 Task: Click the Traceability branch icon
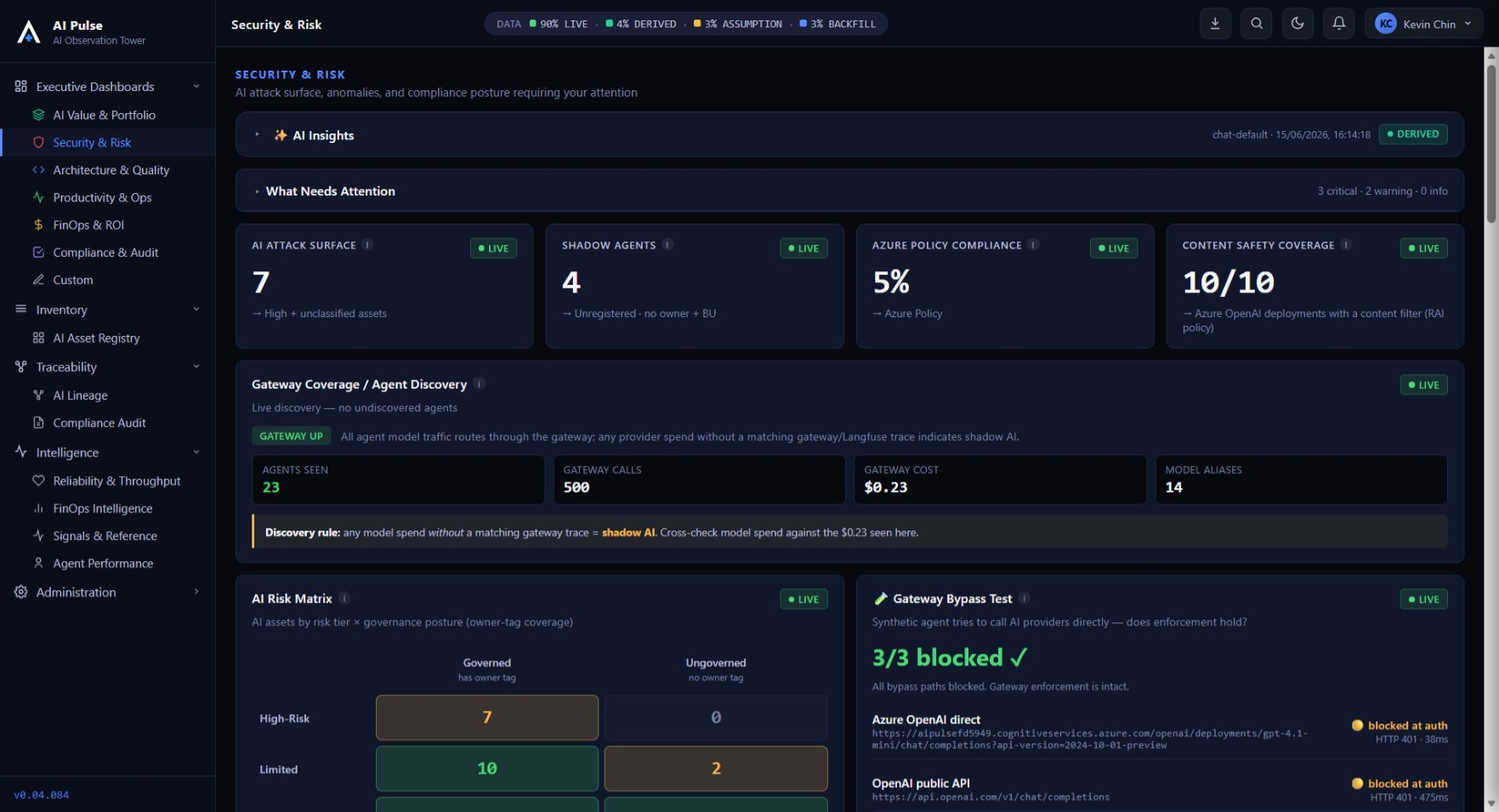point(21,366)
